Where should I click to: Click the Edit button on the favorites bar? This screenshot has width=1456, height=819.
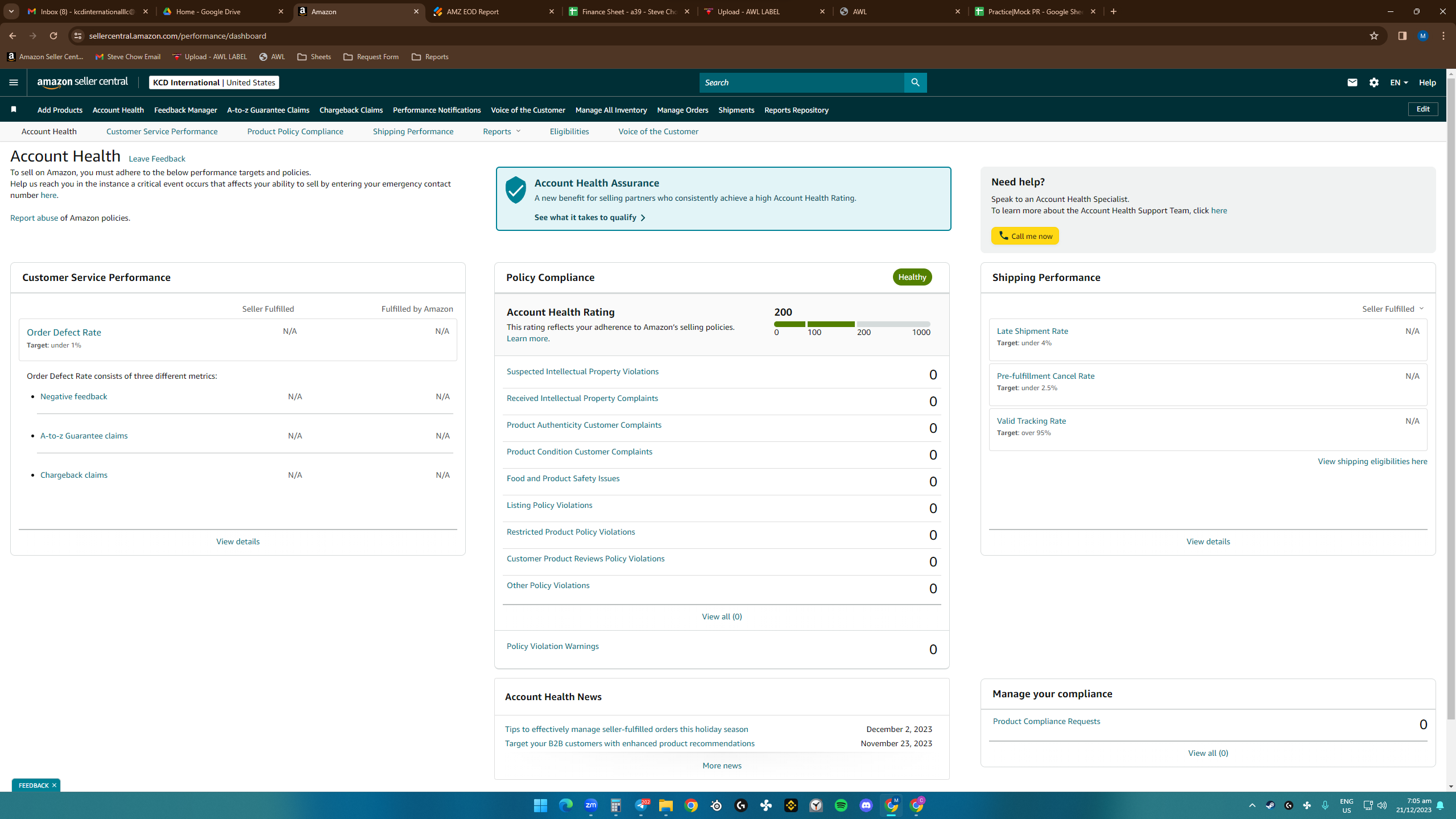pos(1423,109)
